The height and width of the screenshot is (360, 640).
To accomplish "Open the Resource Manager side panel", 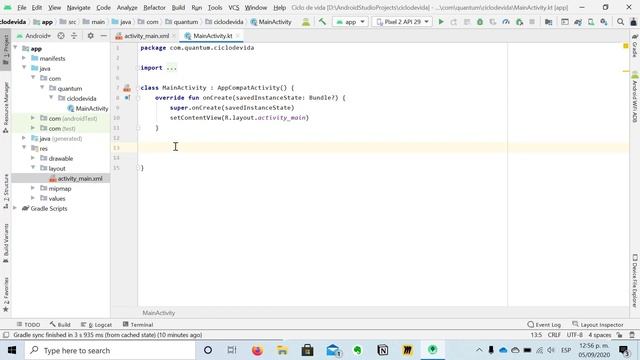I will [x=6, y=107].
